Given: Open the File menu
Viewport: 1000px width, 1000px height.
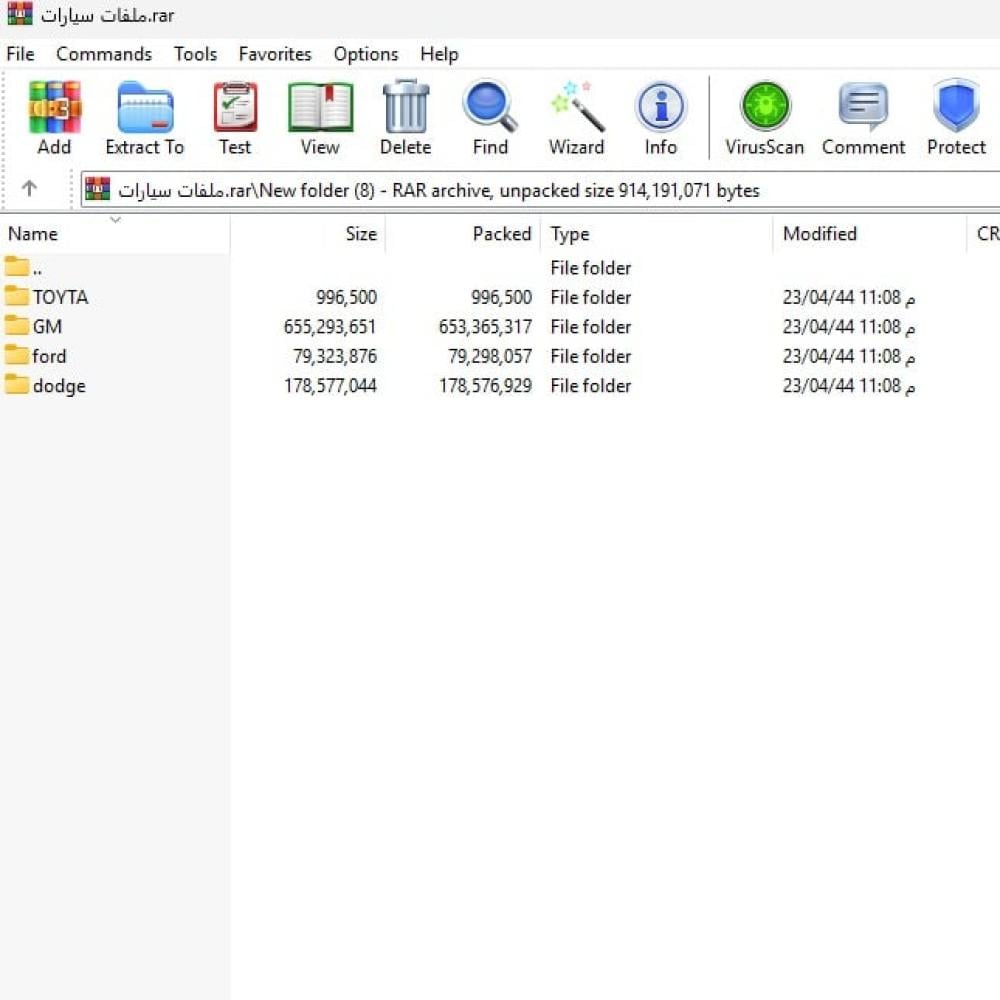Looking at the screenshot, I should click(20, 54).
